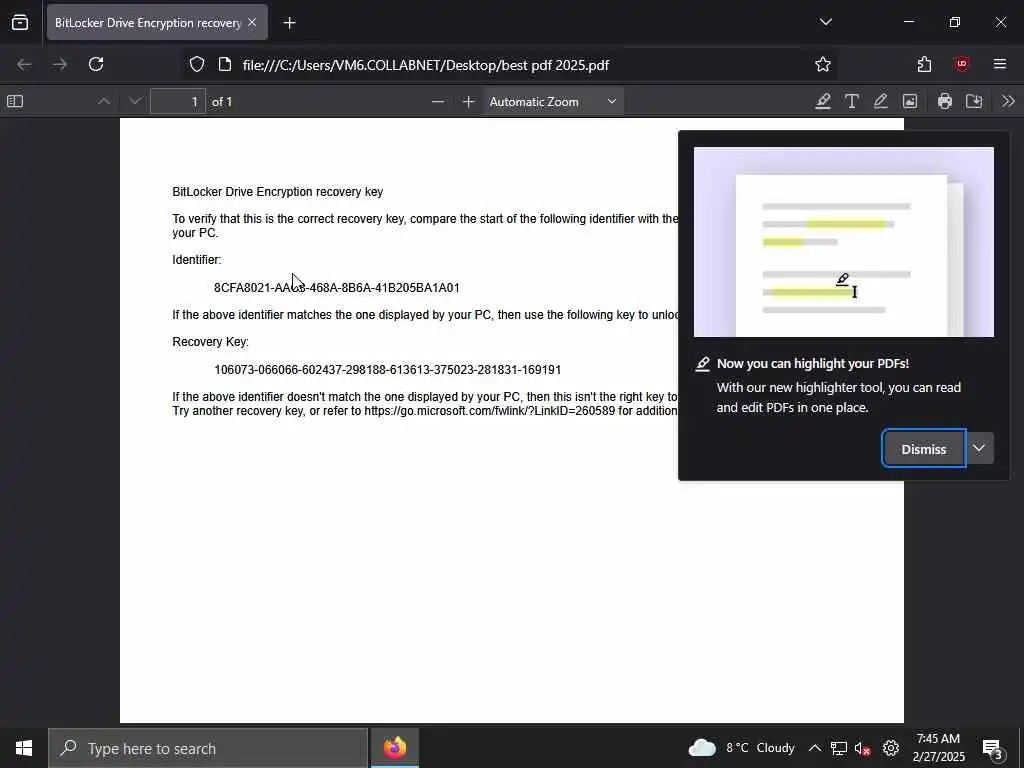1024x768 pixels.
Task: Go forward one page
Action: point(60,64)
